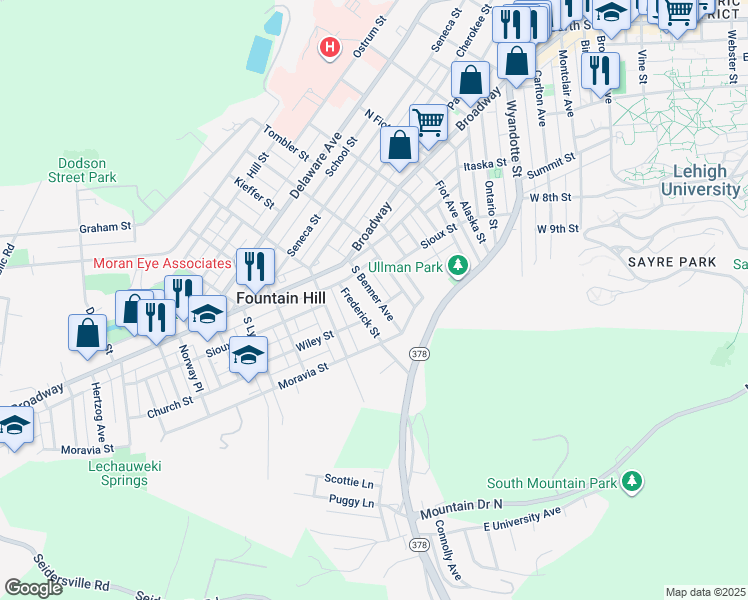The width and height of the screenshot is (748, 600).
Task: Click the Dodson Street Park label
Action: tap(82, 170)
